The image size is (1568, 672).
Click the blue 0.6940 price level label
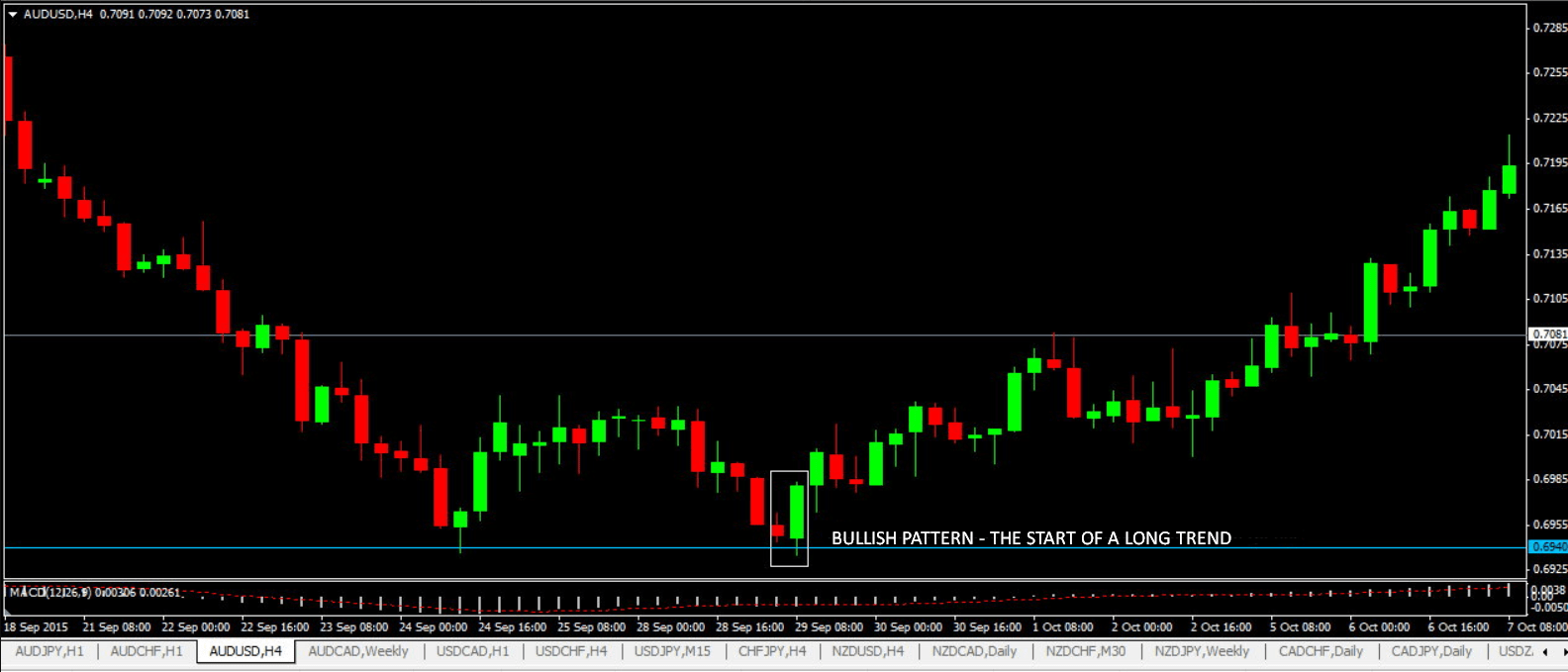pyautogui.click(x=1548, y=547)
